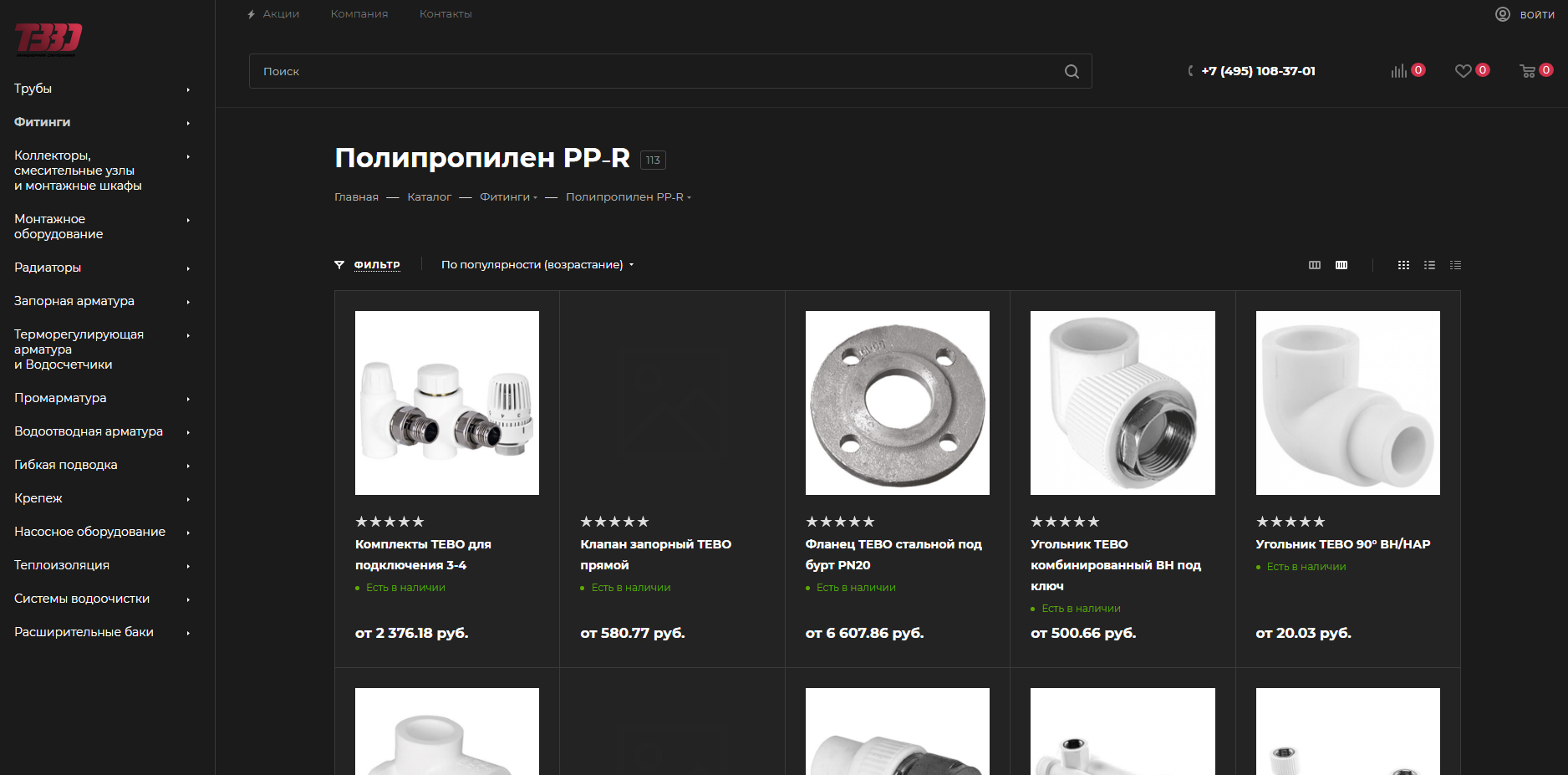Click the TEBO logo
The height and width of the screenshot is (775, 1568).
48,39
